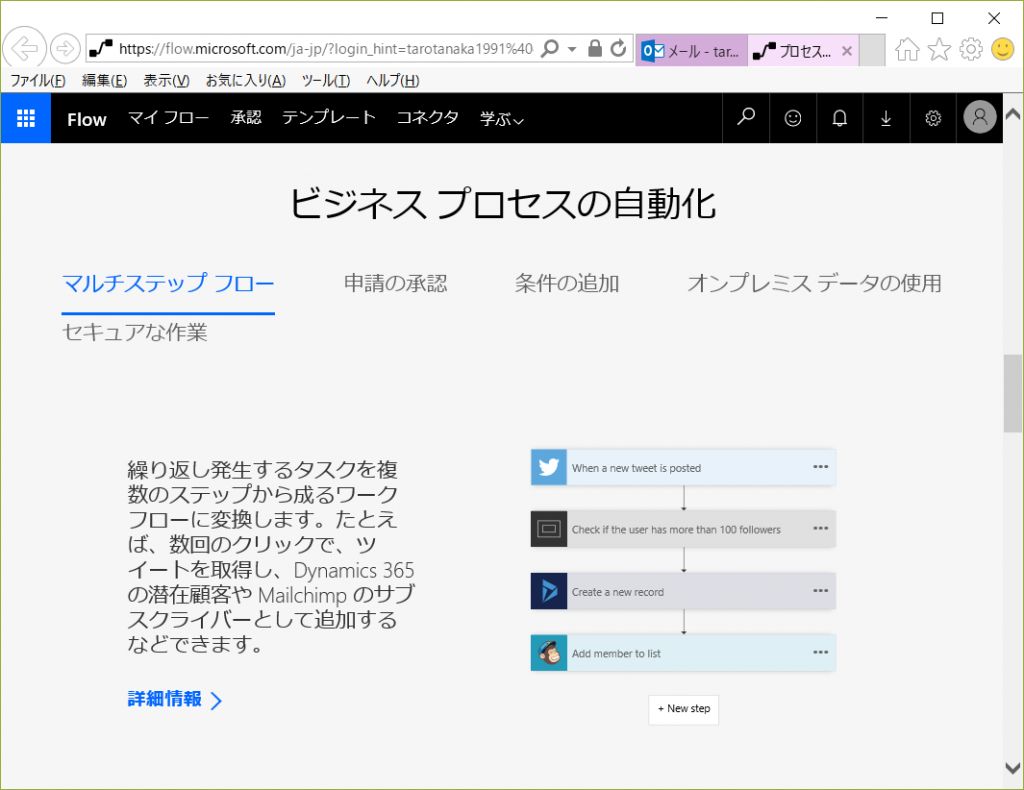The width and height of the screenshot is (1024, 790).
Task: Click 'Add member to list' step text
Action: pyautogui.click(x=616, y=654)
